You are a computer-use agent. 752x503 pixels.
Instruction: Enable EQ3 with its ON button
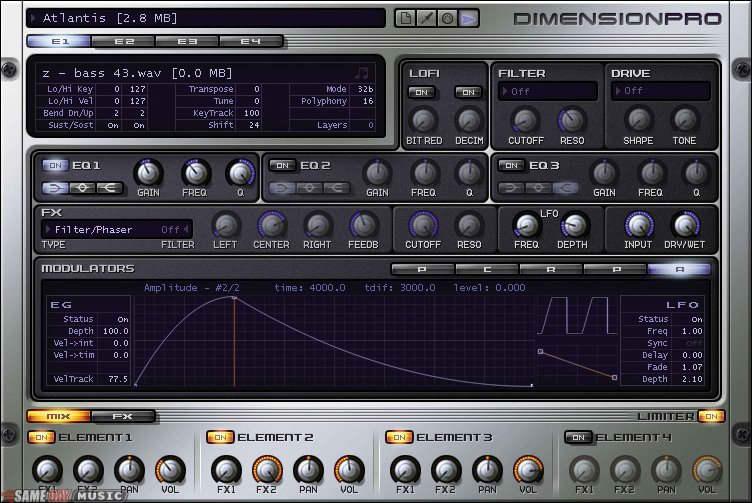pos(511,165)
